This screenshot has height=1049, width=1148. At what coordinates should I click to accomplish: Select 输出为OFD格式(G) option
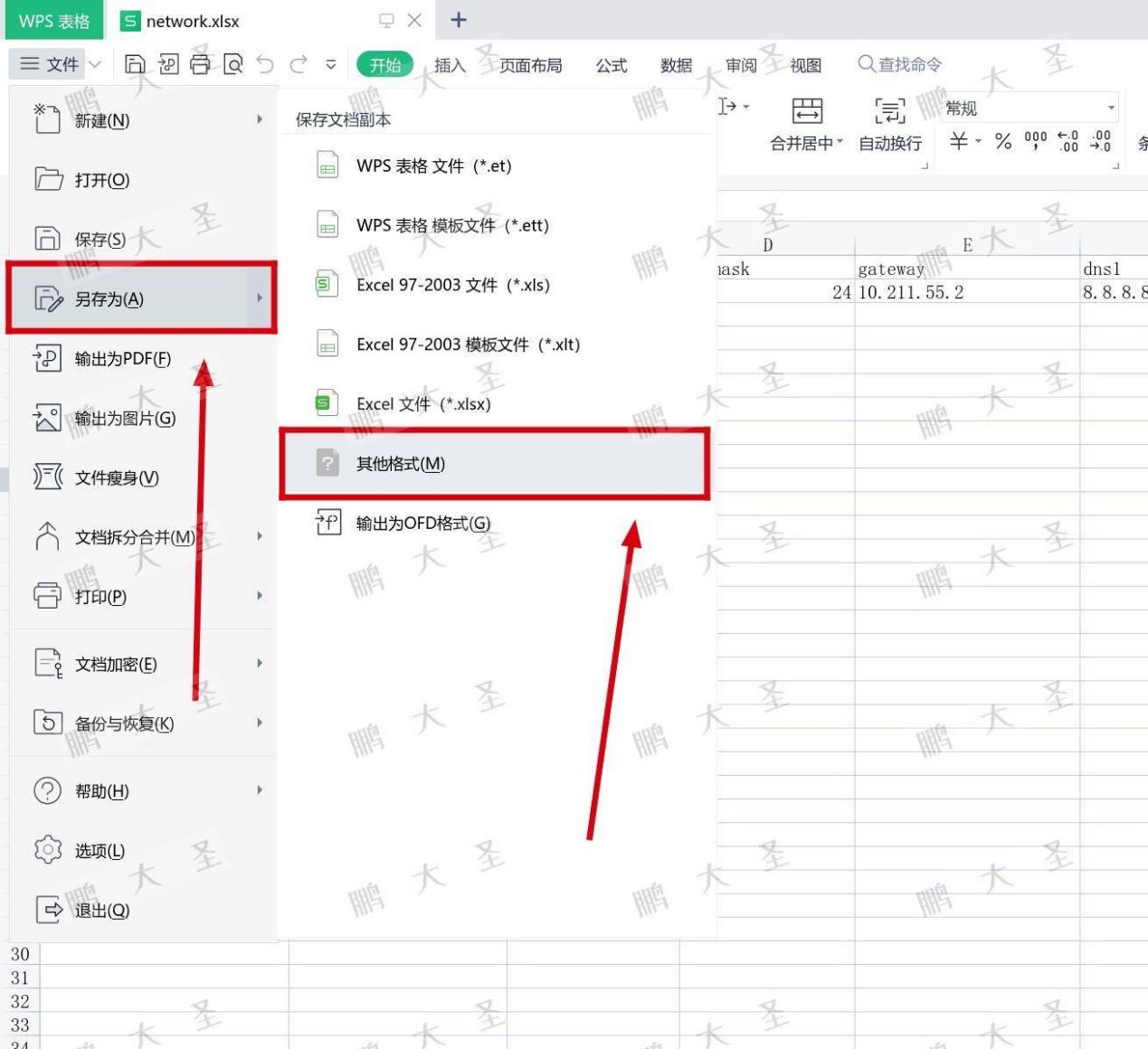point(497,523)
